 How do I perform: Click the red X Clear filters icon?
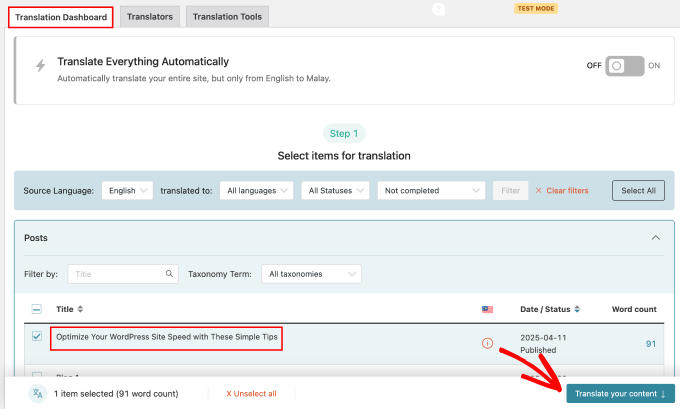point(539,190)
